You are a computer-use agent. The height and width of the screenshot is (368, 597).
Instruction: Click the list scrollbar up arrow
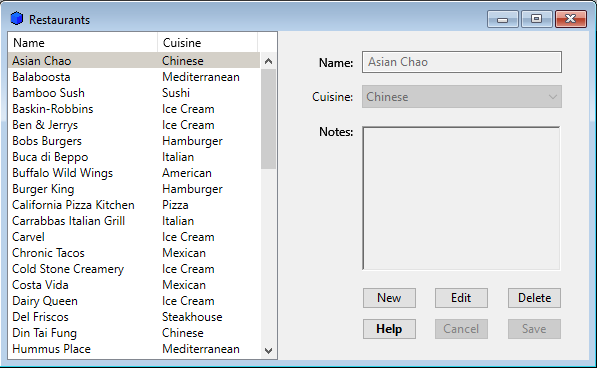tap(268, 61)
